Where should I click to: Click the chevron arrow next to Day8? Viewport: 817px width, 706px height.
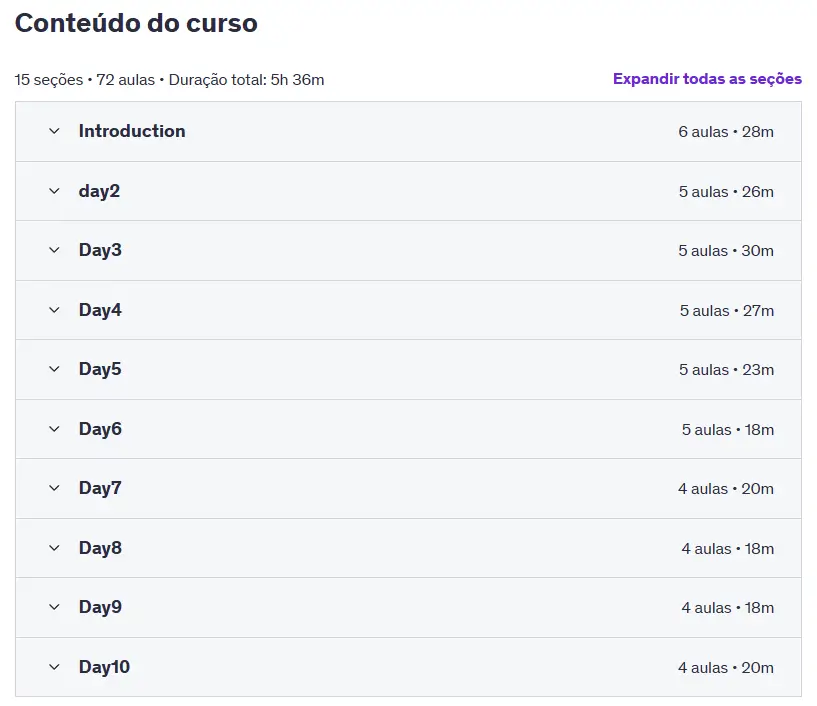[x=54, y=548]
